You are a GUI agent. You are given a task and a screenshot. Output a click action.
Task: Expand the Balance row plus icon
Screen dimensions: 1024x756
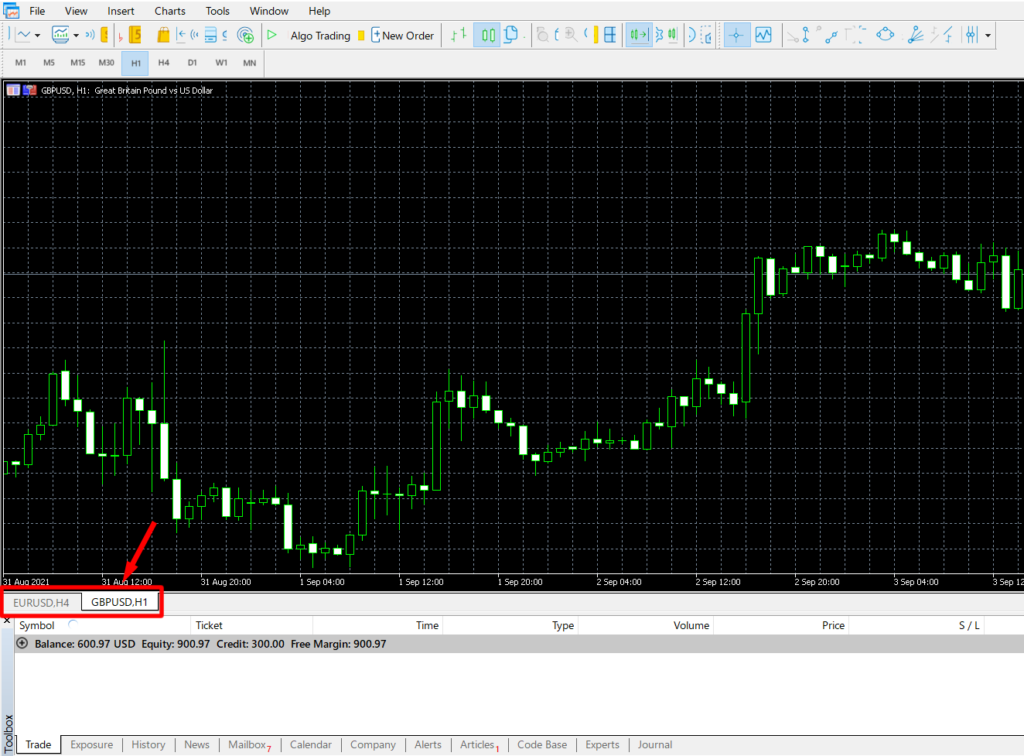point(22,644)
